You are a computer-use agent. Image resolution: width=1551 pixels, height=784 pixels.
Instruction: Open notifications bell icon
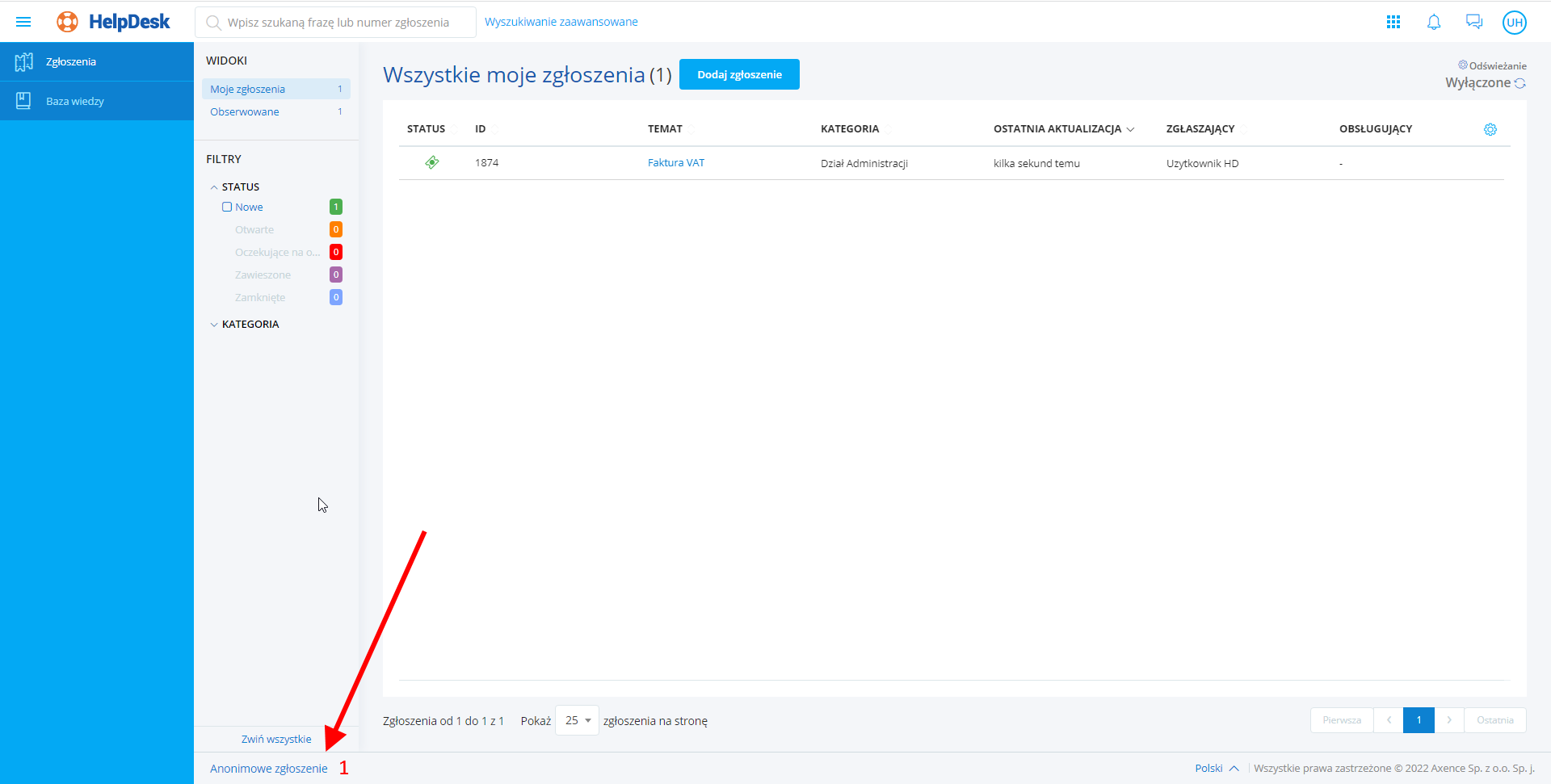(1433, 22)
